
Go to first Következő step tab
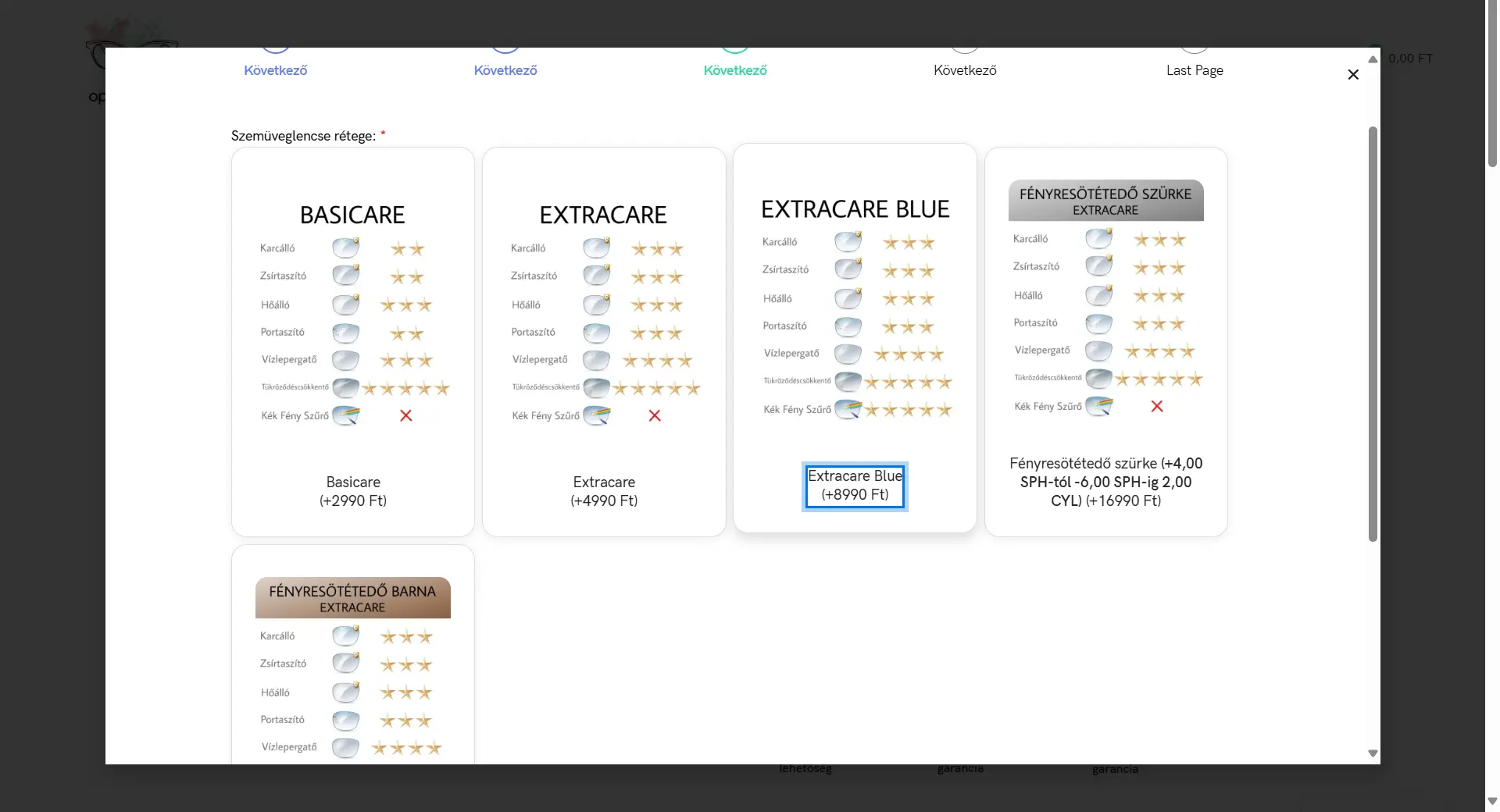click(275, 69)
